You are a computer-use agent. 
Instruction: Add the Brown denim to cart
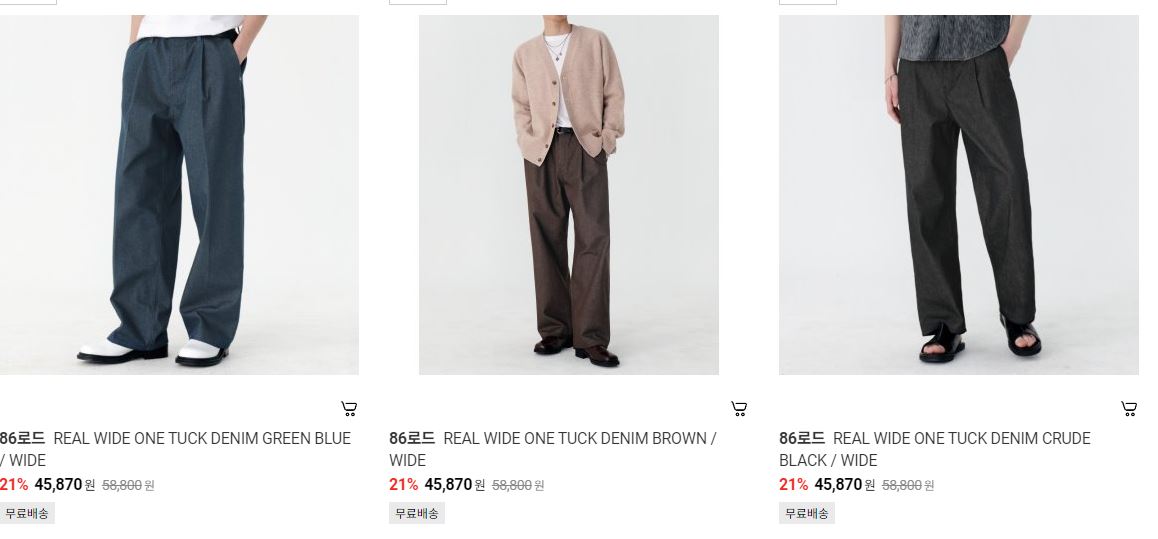739,408
